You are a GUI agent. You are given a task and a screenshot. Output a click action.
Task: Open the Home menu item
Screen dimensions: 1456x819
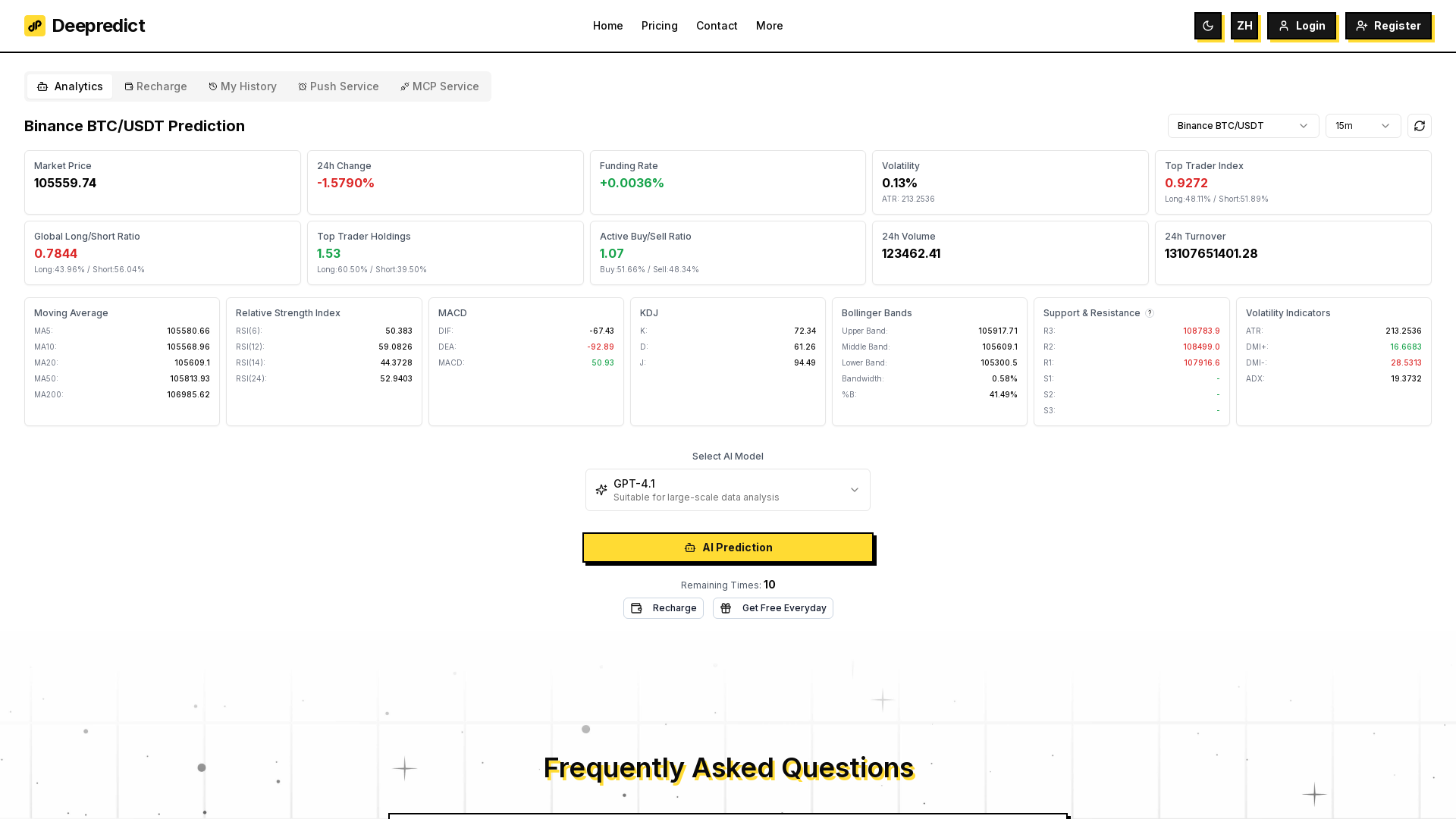(x=608, y=26)
